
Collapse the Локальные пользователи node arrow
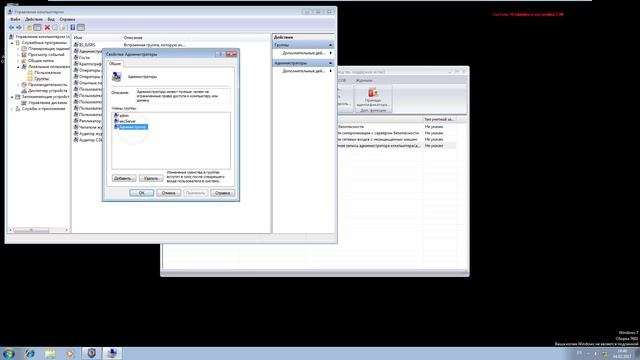pyautogui.click(x=18, y=67)
